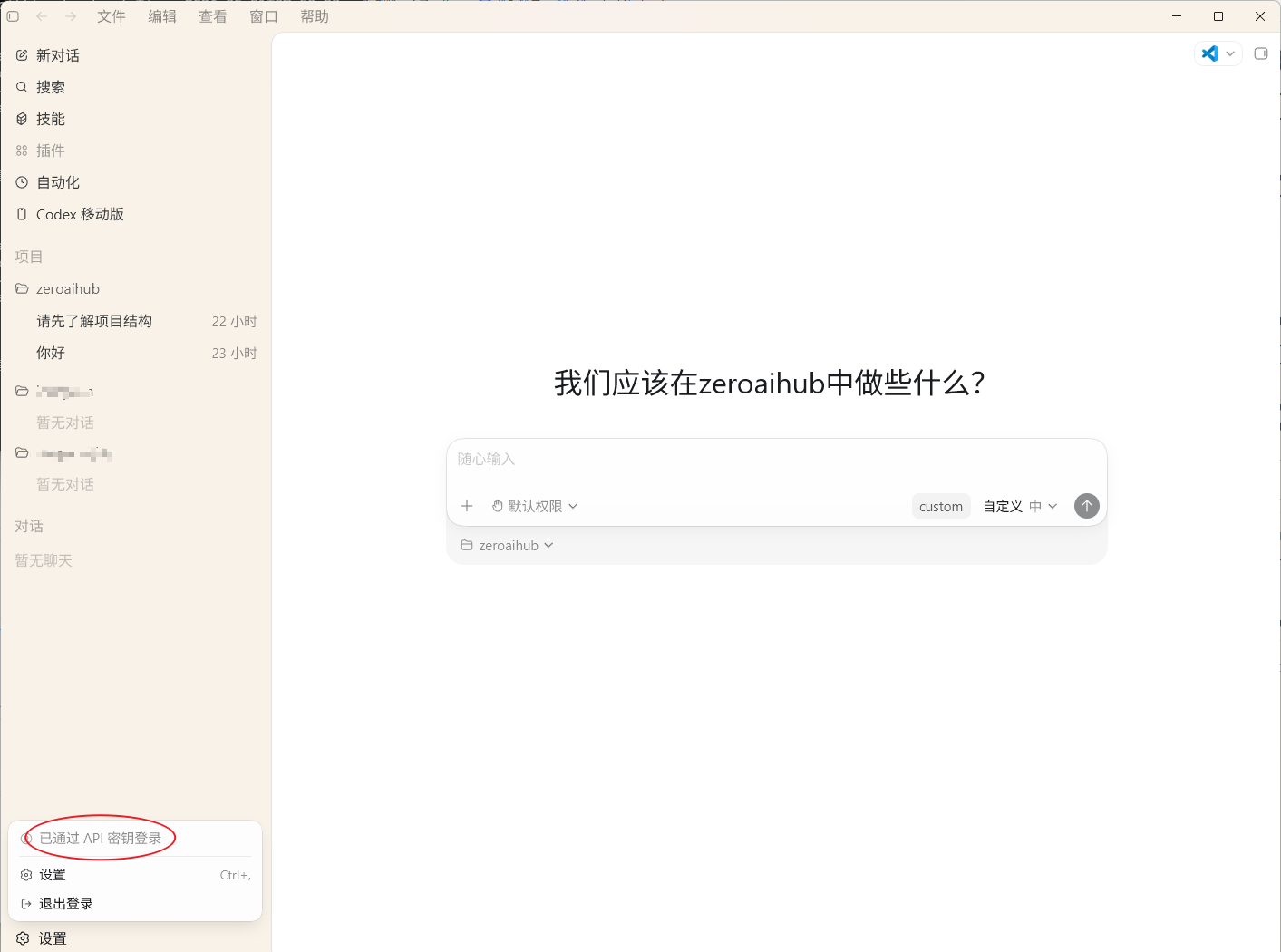
Task: Open the 窗口 menu
Action: (264, 16)
